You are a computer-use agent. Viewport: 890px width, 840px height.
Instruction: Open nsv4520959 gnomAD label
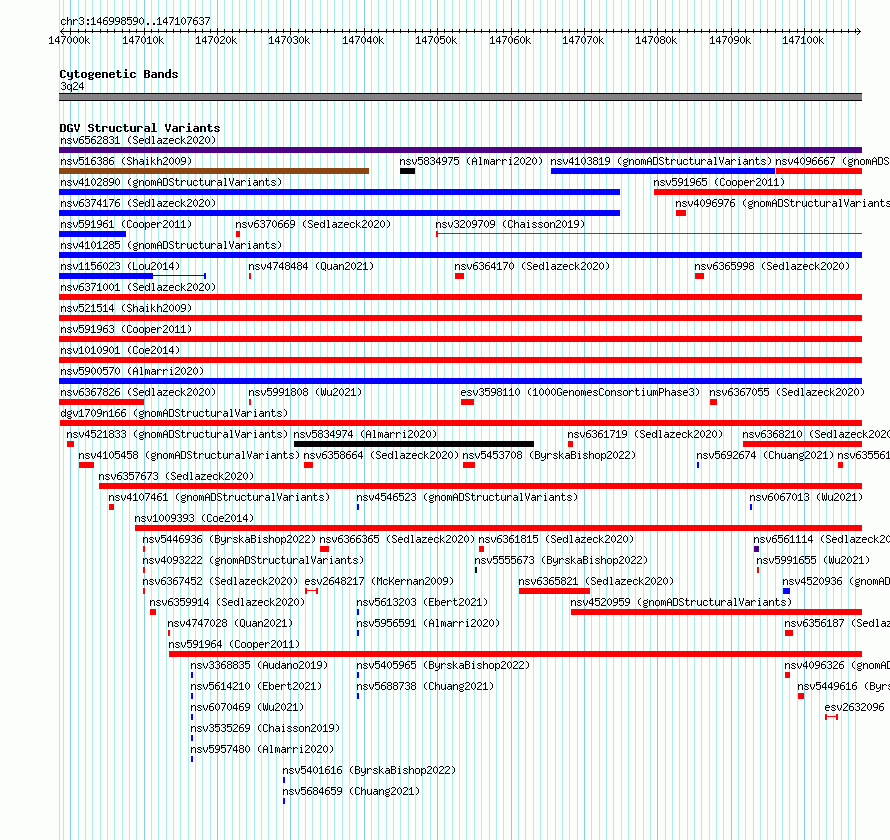coord(681,602)
